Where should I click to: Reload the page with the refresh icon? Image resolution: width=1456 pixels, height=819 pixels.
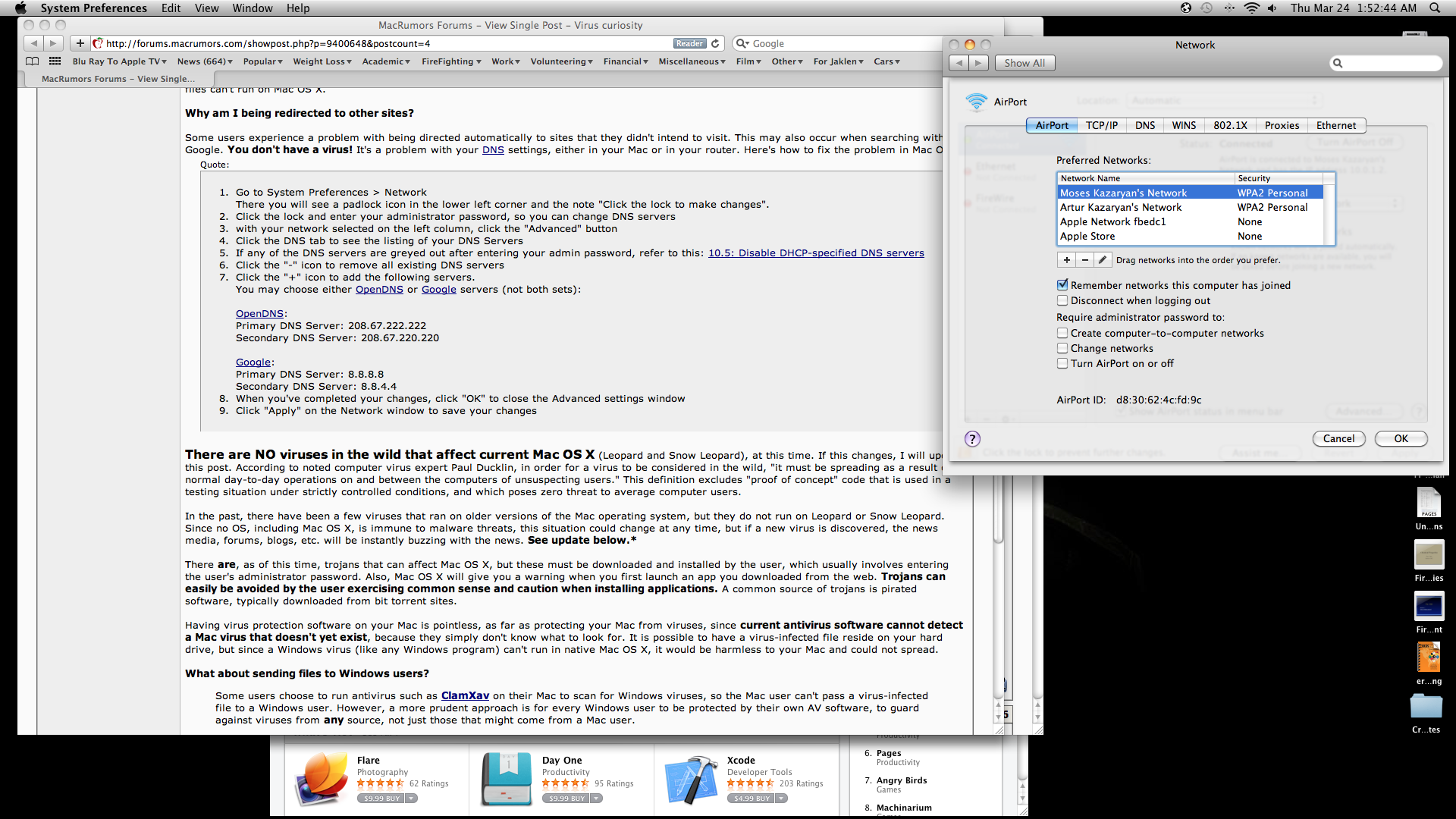(x=715, y=43)
